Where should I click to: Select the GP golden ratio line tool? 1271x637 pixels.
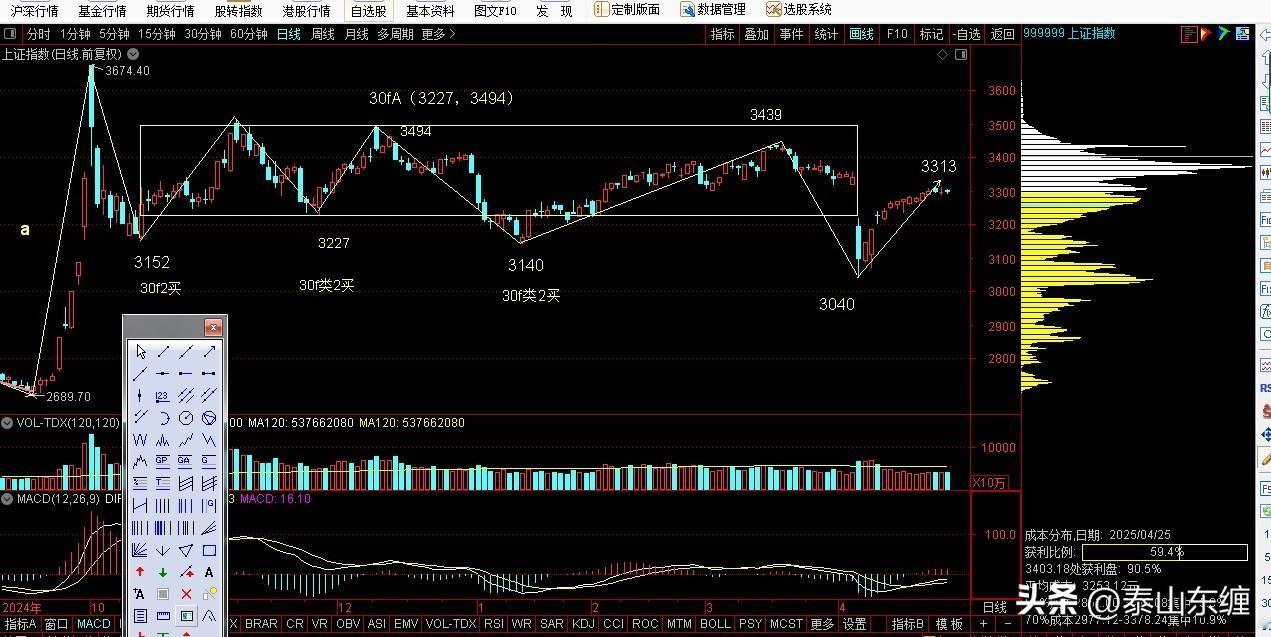[x=163, y=461]
